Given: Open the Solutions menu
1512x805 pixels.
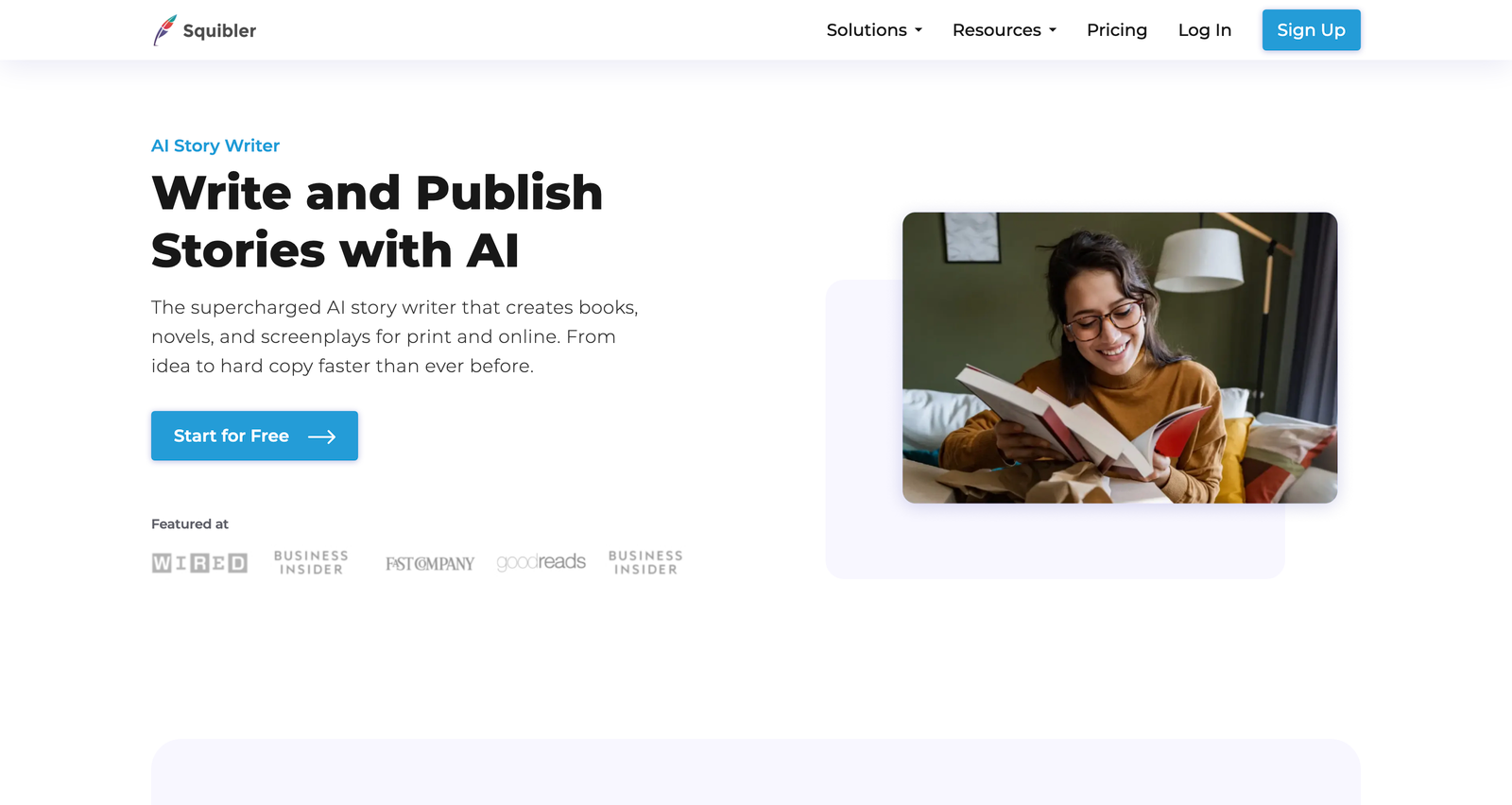Looking at the screenshot, I should click(x=874, y=30).
